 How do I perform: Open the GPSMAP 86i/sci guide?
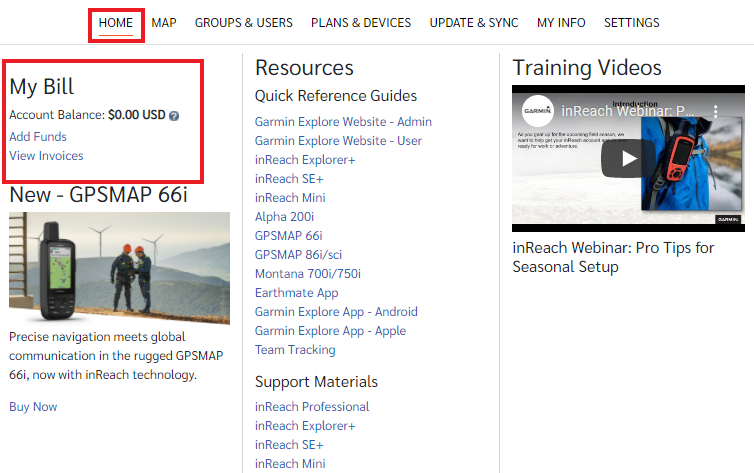pyautogui.click(x=298, y=255)
